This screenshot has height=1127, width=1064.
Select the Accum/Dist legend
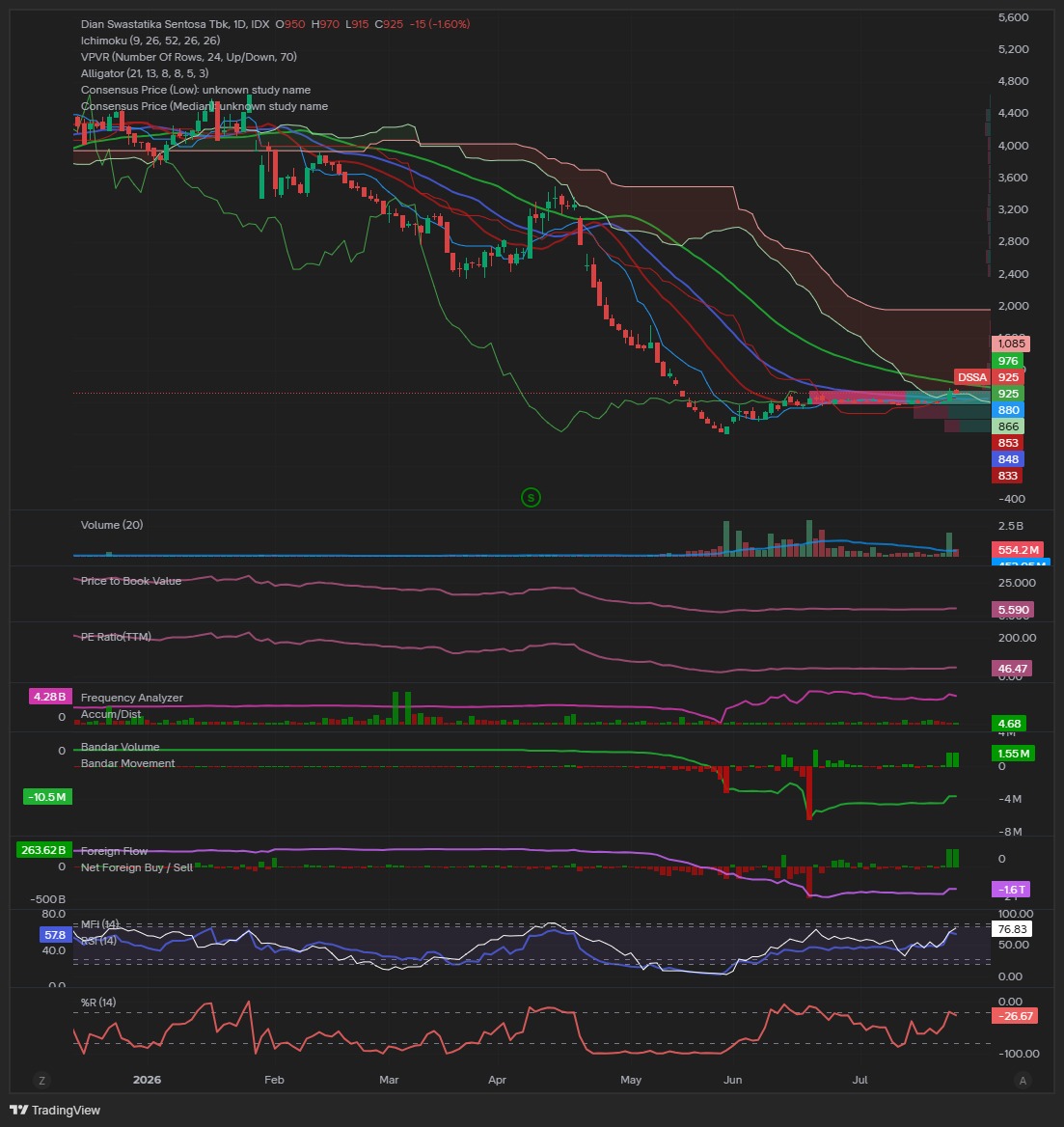111,714
